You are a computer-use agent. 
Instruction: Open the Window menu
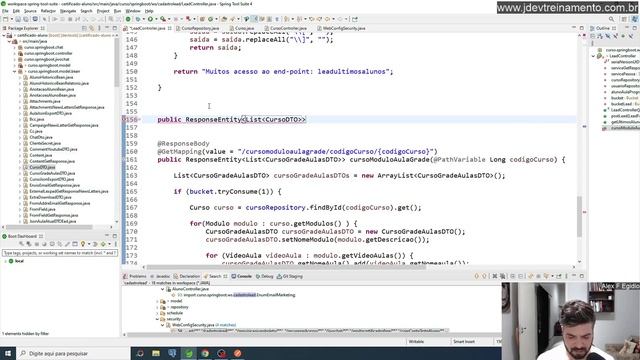click(x=133, y=11)
